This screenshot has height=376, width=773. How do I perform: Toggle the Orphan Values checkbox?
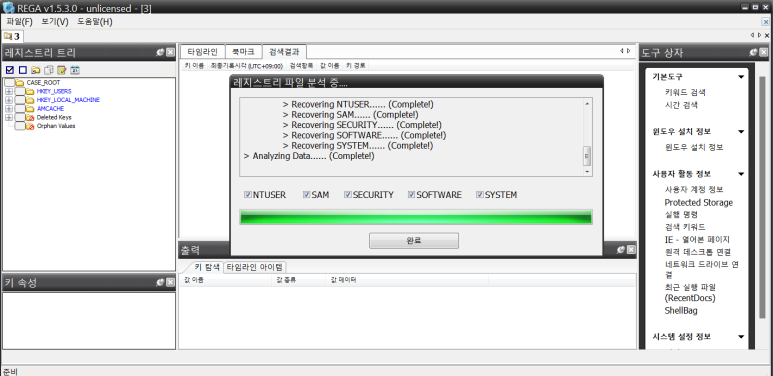coord(20,126)
